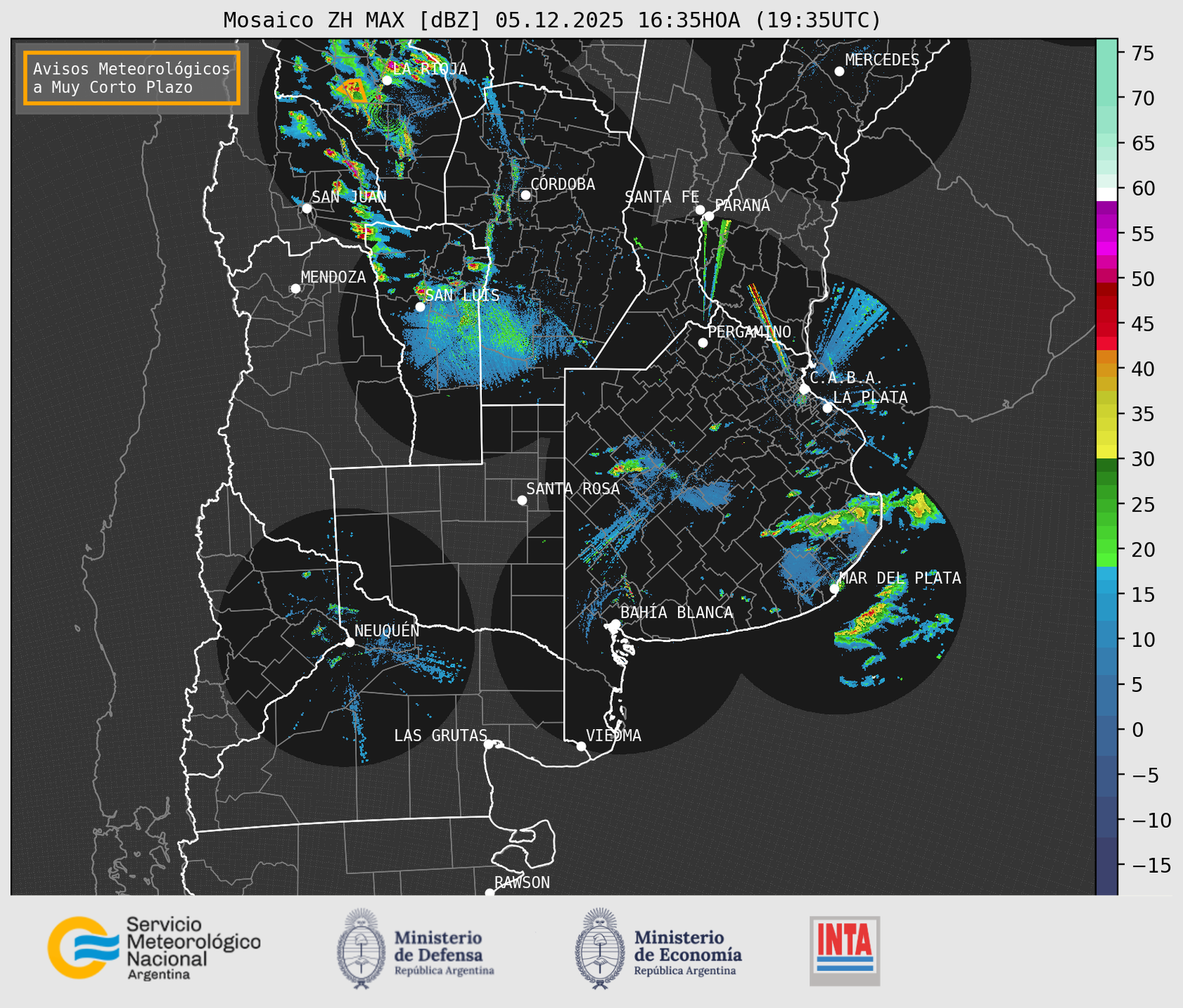This screenshot has height=1008, width=1183.
Task: Click the 30 dBZ yellow band on color scale
Action: click(1107, 452)
